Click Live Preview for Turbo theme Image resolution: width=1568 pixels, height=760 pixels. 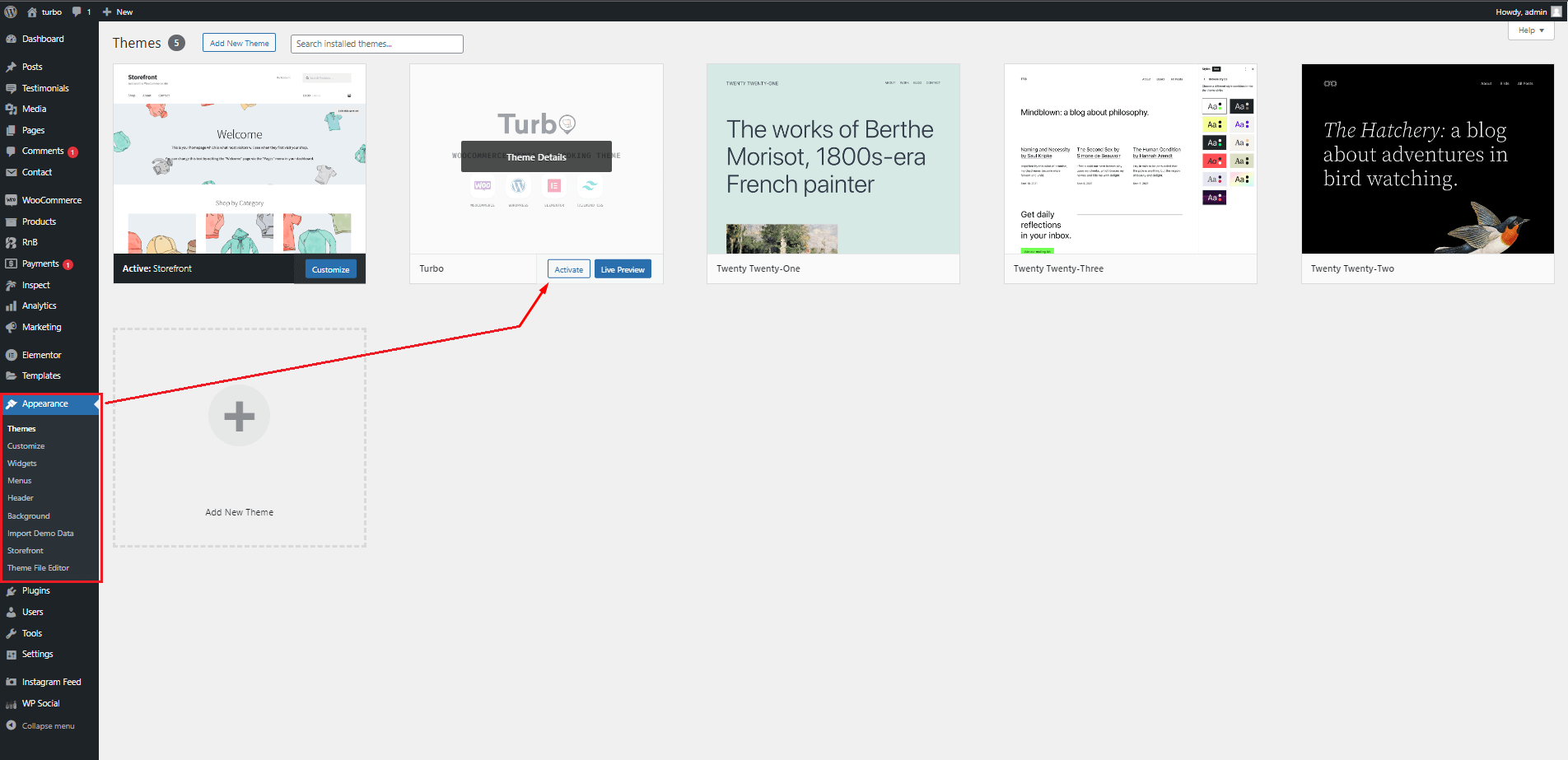pyautogui.click(x=623, y=269)
